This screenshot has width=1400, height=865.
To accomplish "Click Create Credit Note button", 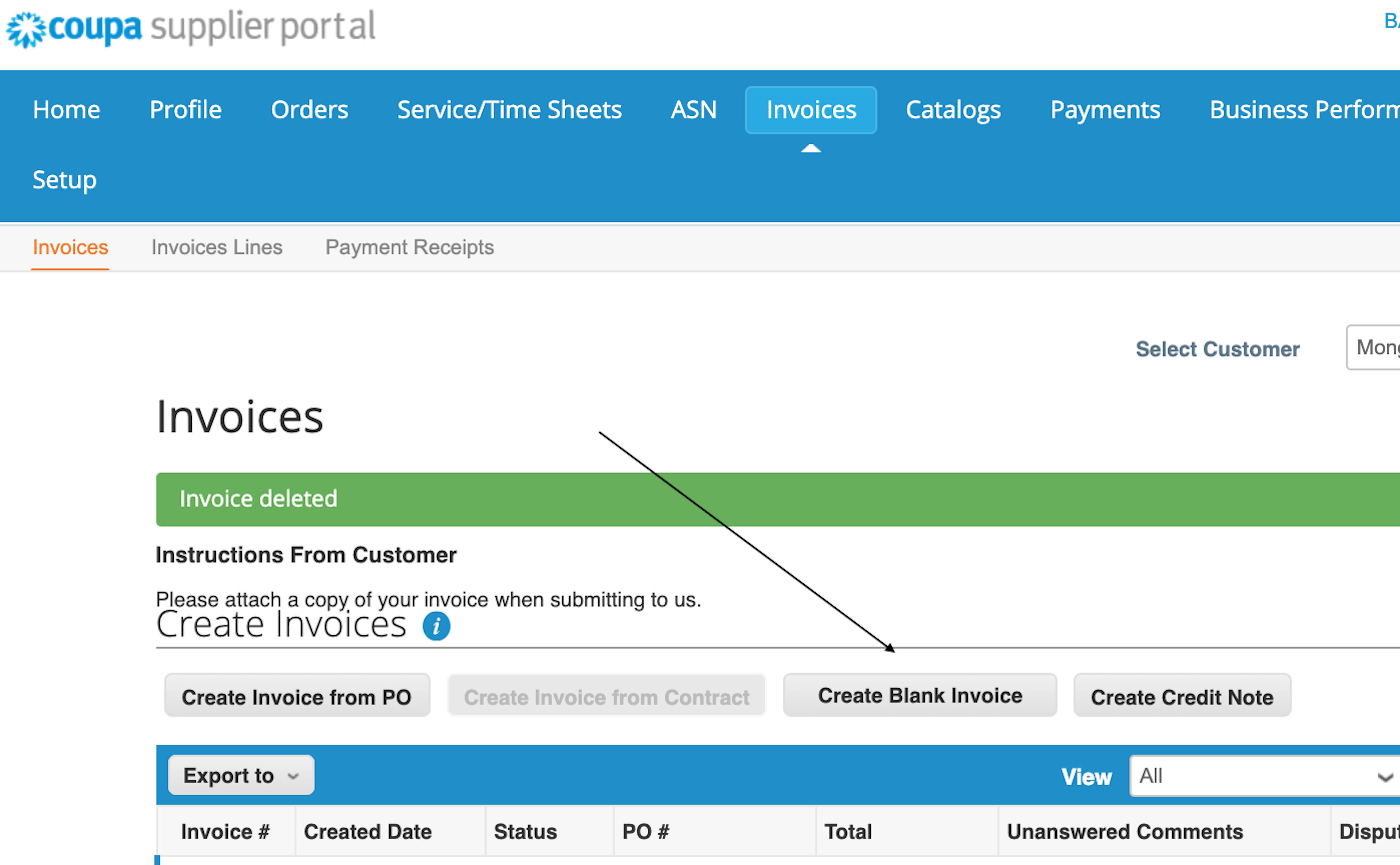I will (x=1182, y=696).
